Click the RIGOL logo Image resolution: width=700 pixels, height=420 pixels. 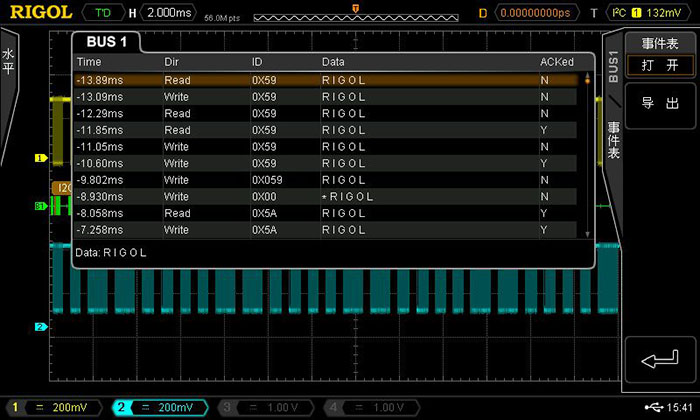pyautogui.click(x=40, y=13)
